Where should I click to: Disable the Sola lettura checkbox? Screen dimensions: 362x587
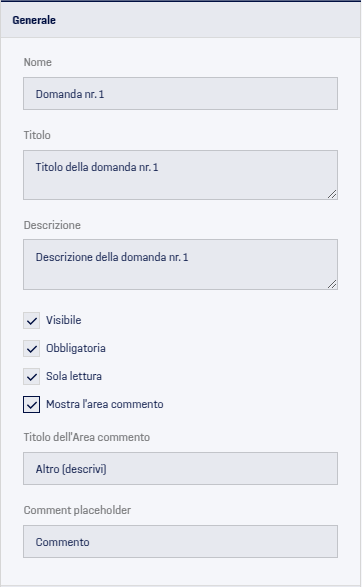pos(31,377)
